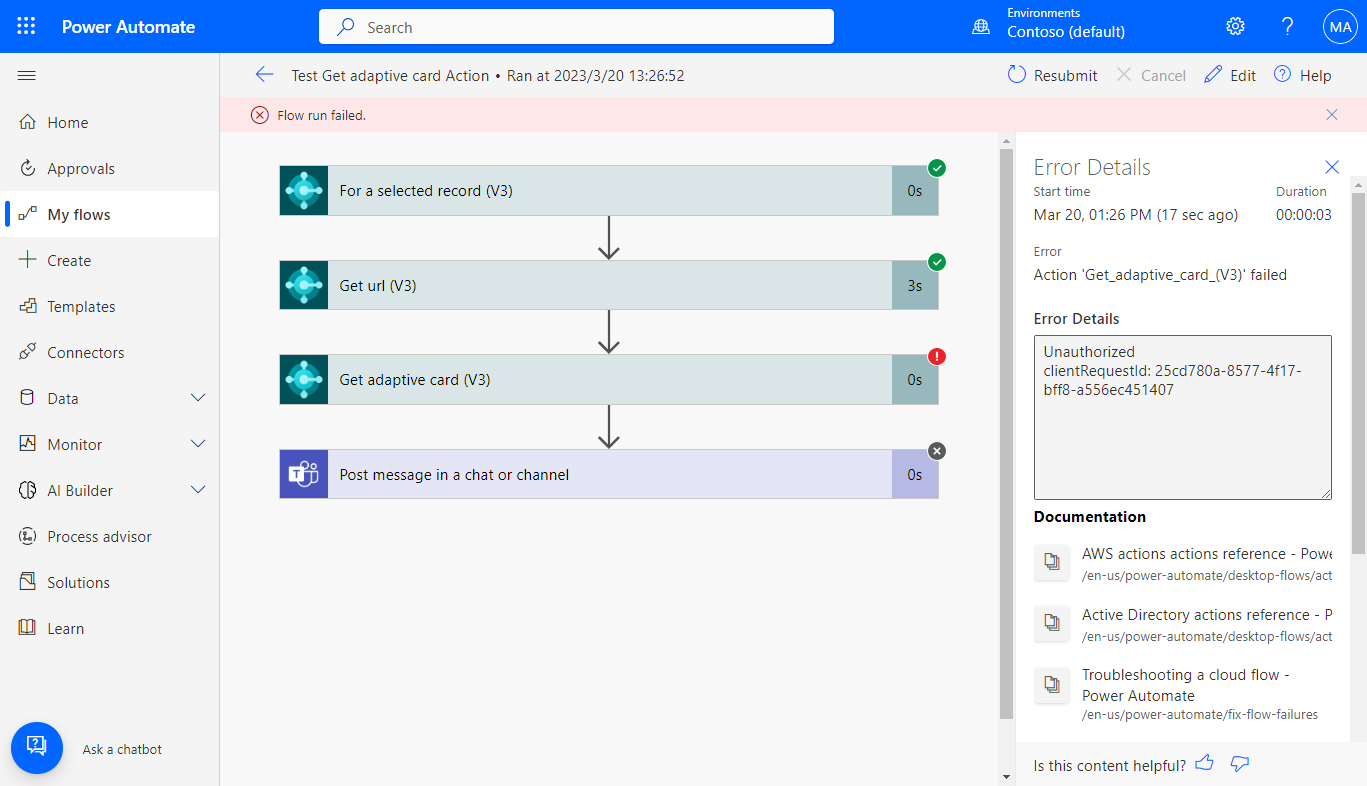Screen dimensions: 1367x786
Task: Expand the AI Builder chevron
Action: click(198, 490)
